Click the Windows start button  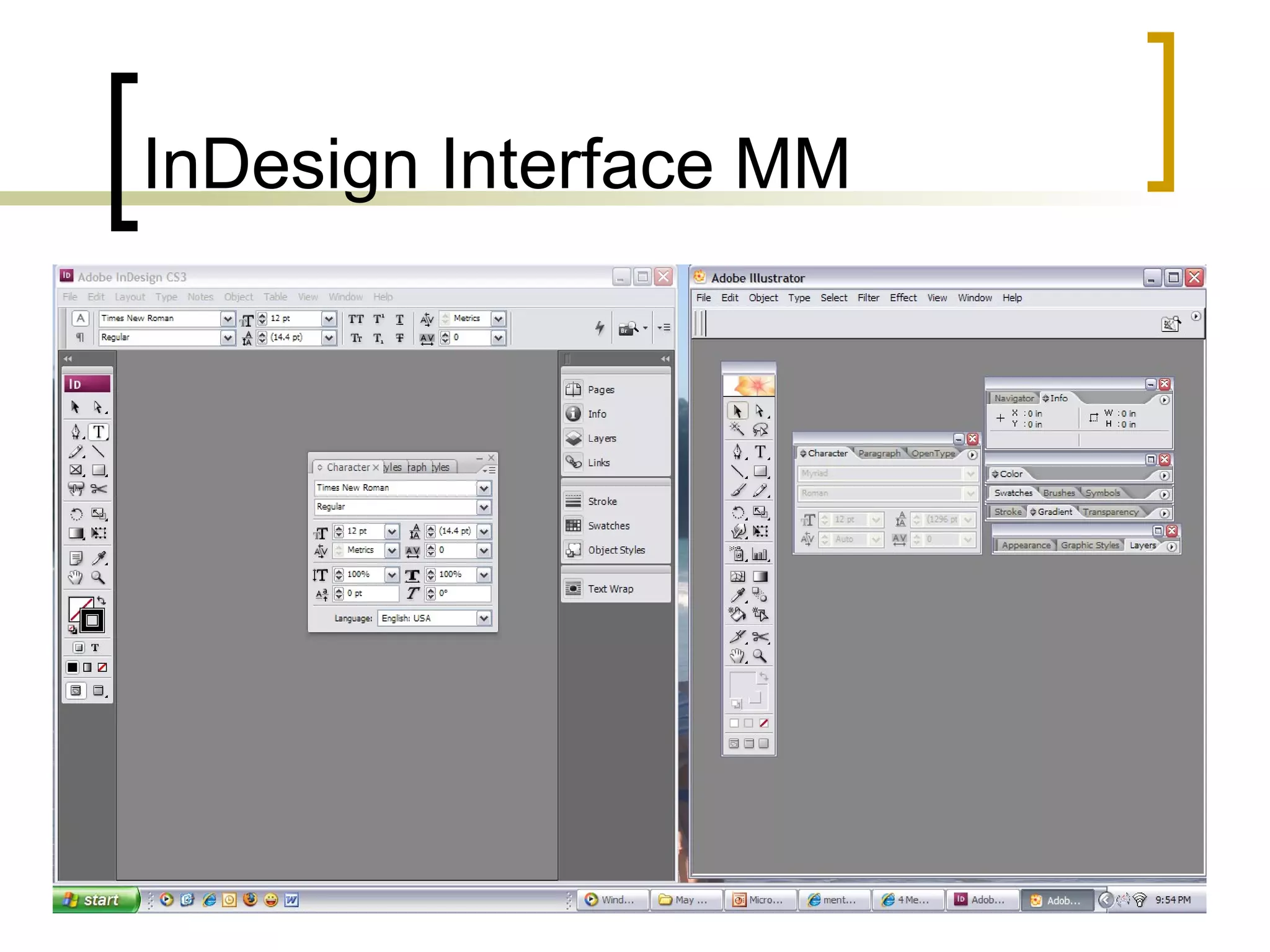pos(96,900)
